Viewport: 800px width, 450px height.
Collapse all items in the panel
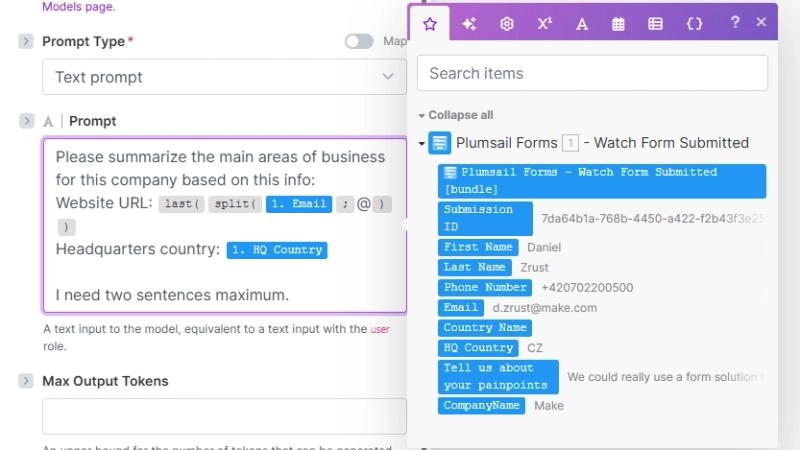456,115
